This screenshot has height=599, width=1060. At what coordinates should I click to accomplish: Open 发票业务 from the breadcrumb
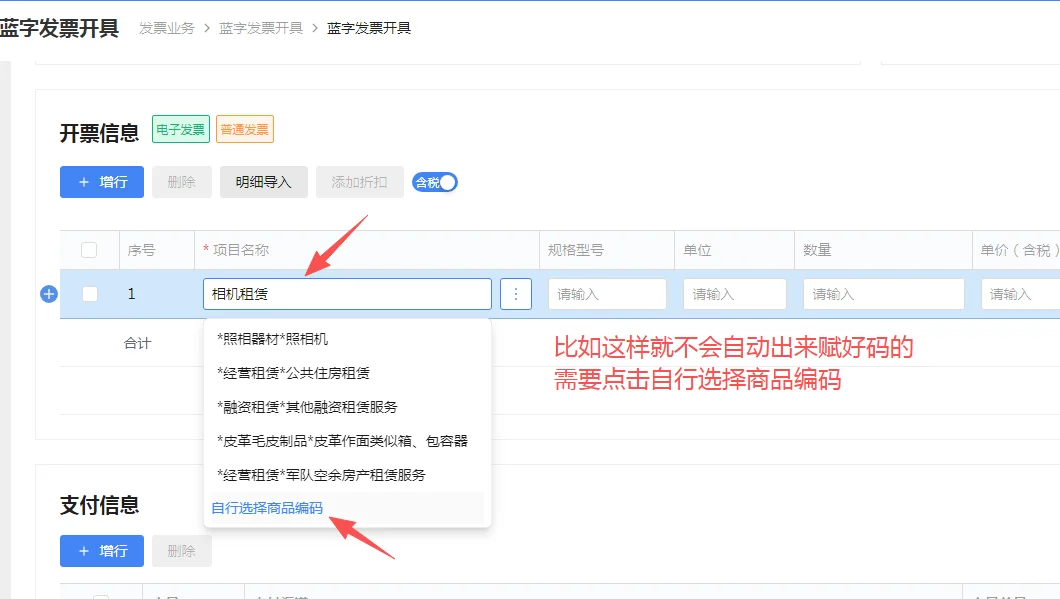[x=170, y=29]
